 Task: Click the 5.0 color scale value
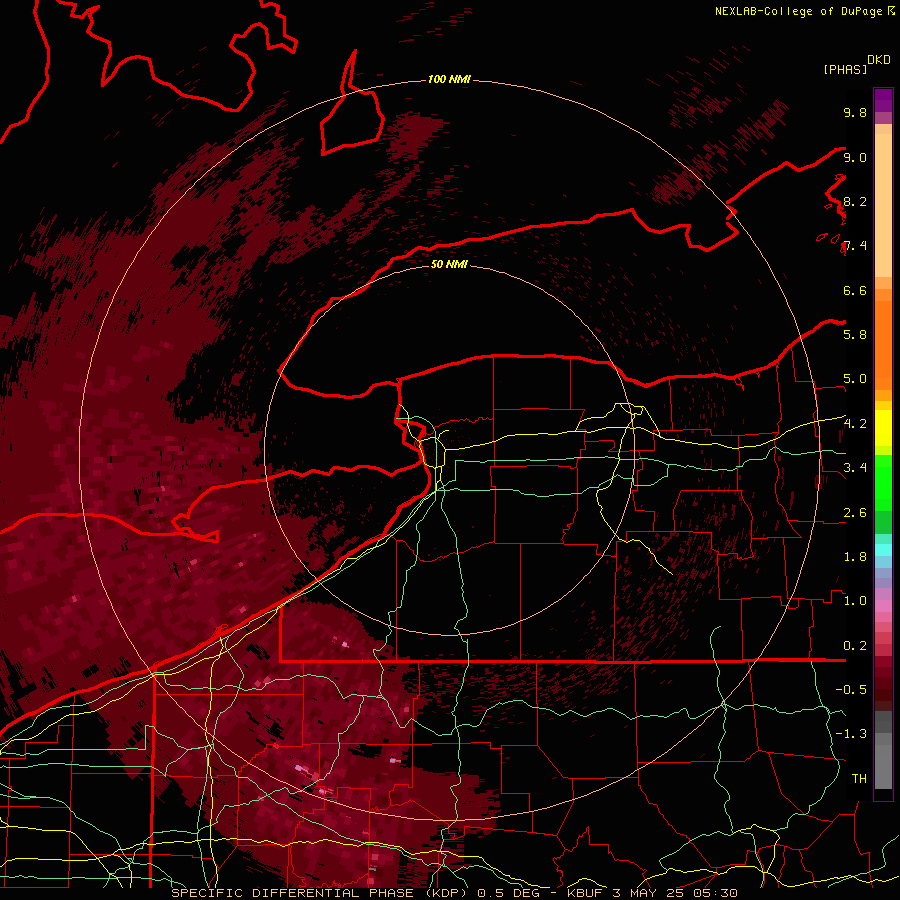[x=855, y=379]
